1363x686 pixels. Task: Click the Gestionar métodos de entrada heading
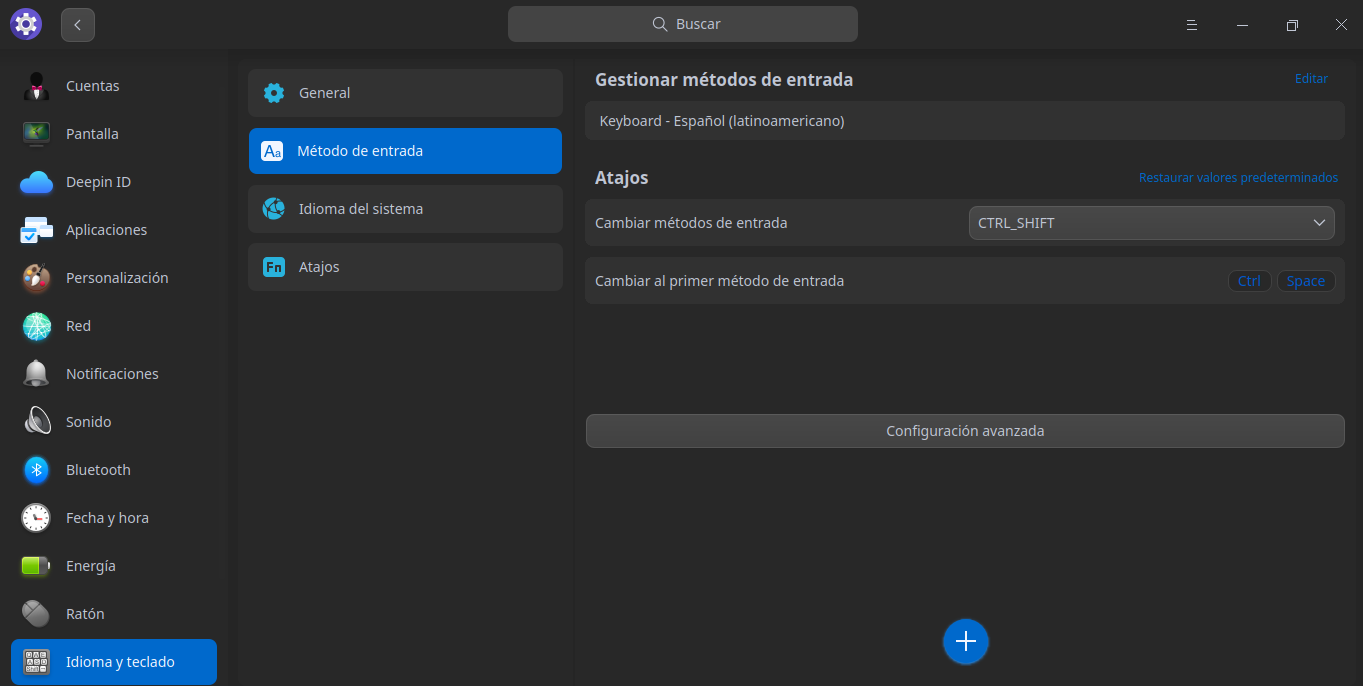724,80
